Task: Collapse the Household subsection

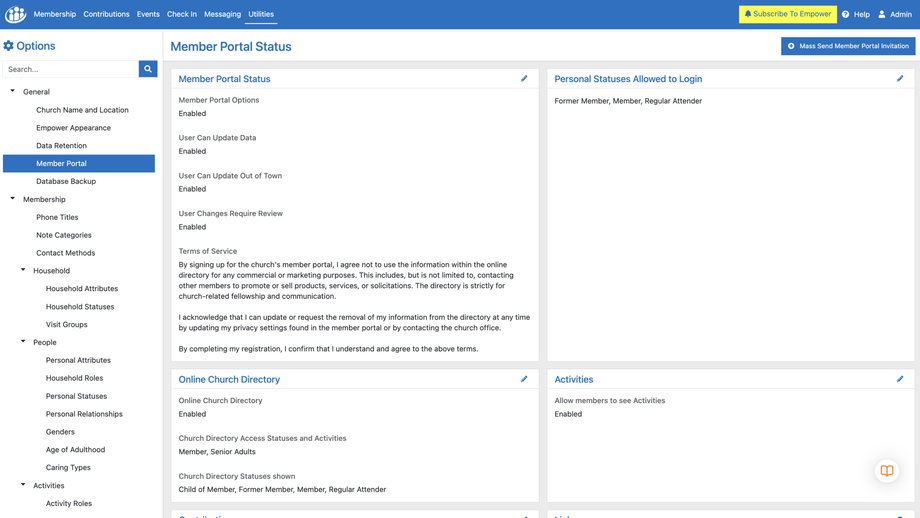Action: (x=23, y=270)
